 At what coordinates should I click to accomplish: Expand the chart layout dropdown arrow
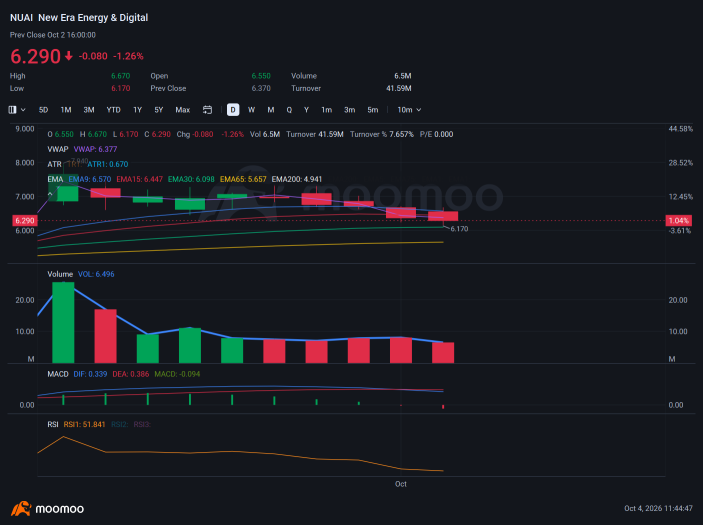coord(23,110)
